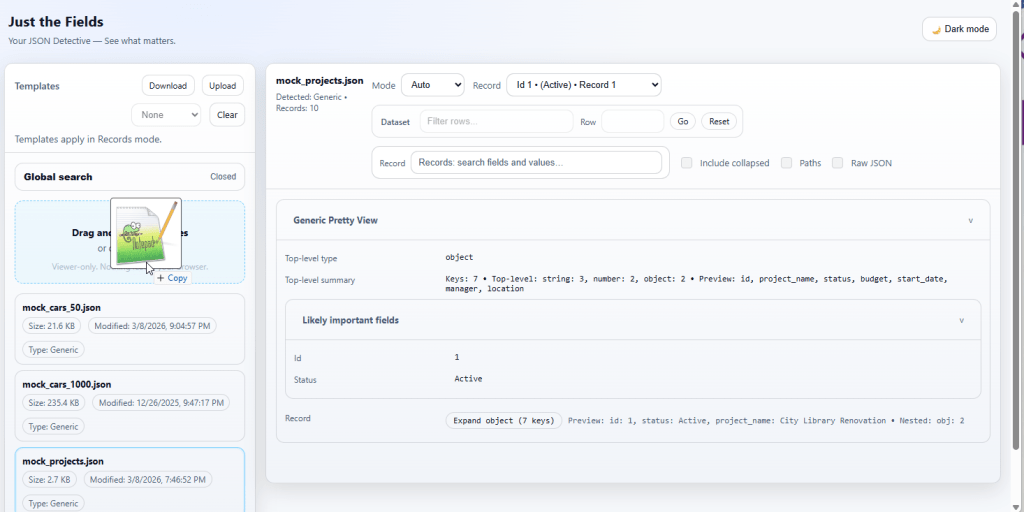This screenshot has height=512, width=1024.
Task: Collapse the Likely important fields section
Action: click(x=962, y=320)
